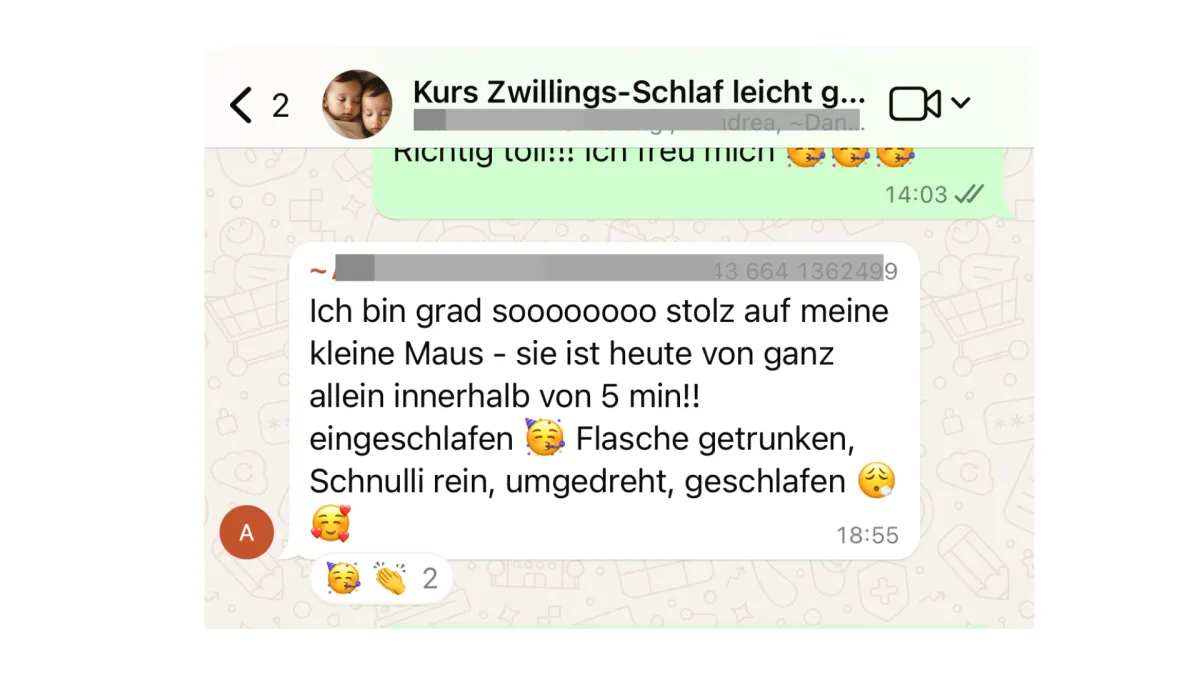1200x675 pixels.
Task: Tap the party face reaction emoji
Action: click(343, 578)
